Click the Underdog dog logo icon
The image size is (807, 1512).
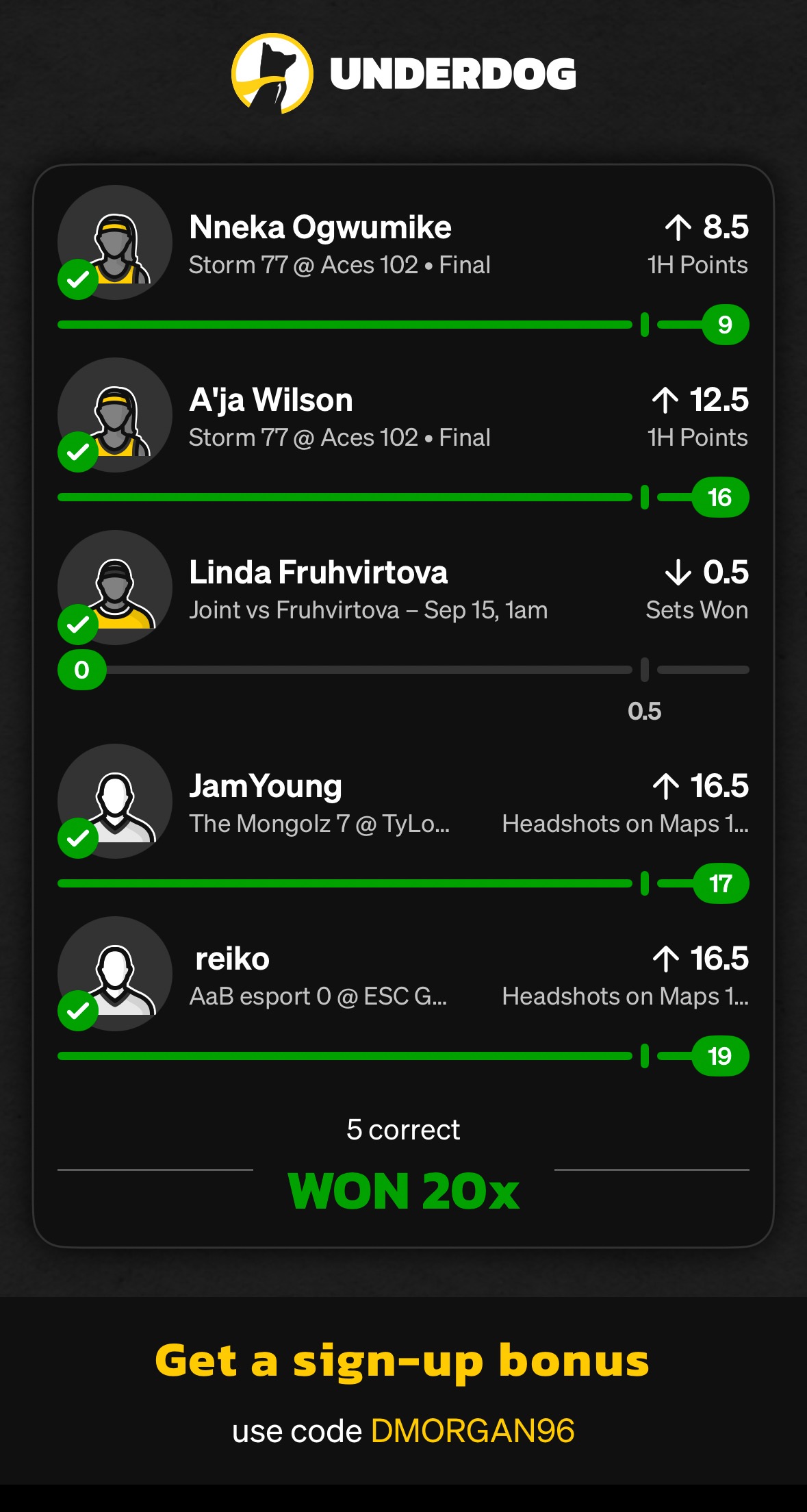(272, 73)
